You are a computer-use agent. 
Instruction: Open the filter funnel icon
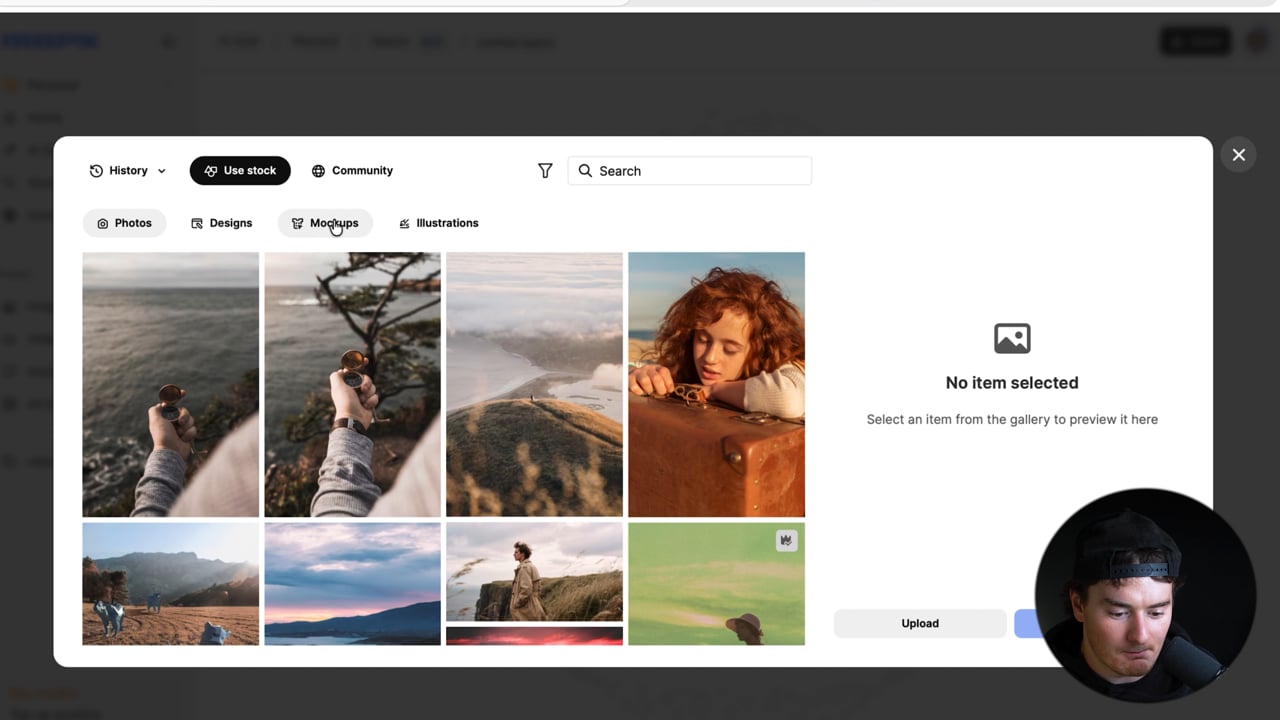point(545,171)
